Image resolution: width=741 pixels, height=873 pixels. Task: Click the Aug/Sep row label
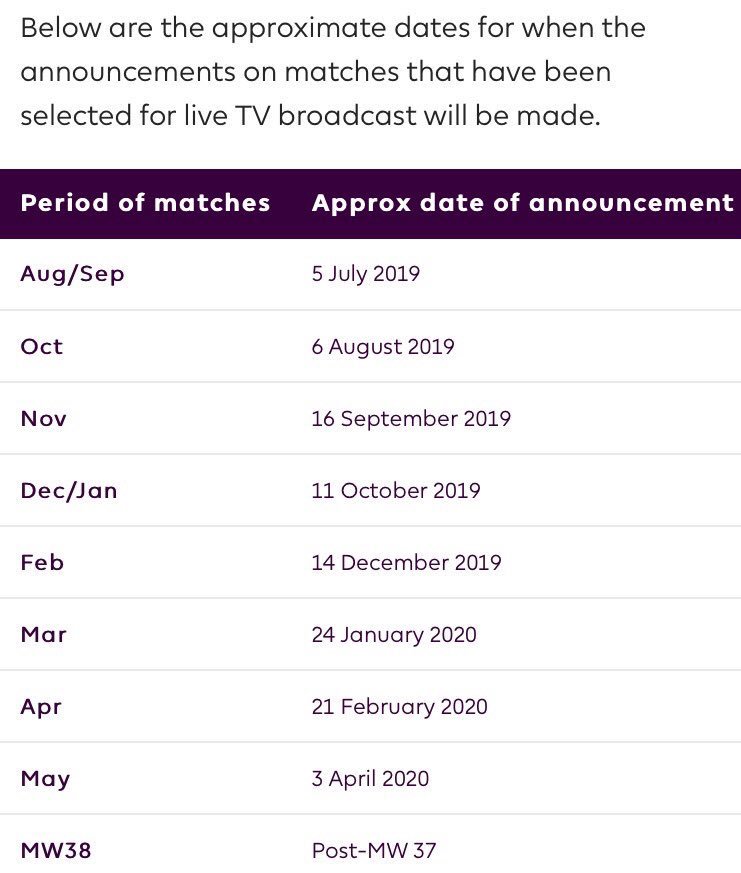72,274
